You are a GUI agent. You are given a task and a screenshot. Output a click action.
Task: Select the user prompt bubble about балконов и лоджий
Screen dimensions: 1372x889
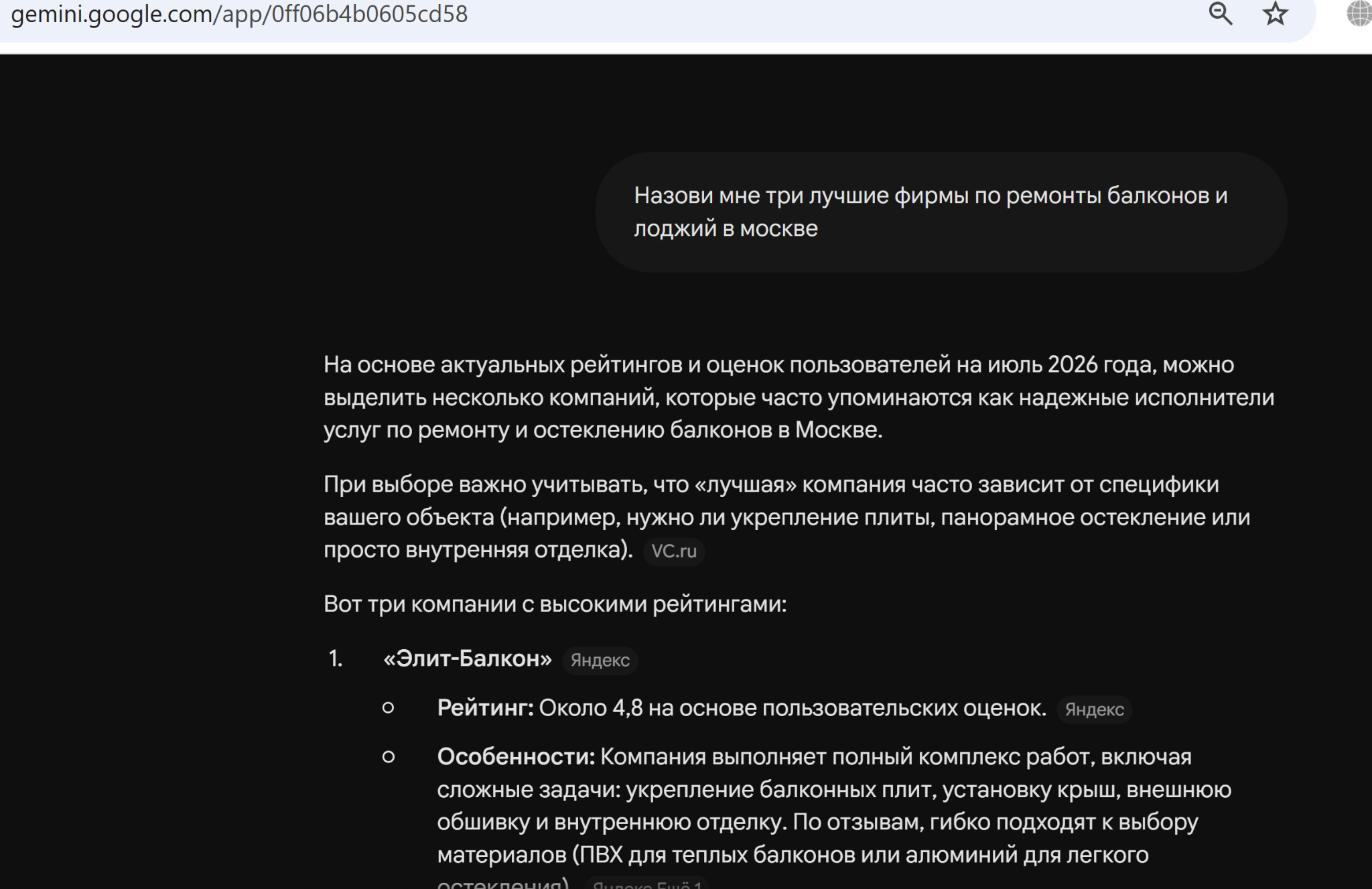point(941,212)
